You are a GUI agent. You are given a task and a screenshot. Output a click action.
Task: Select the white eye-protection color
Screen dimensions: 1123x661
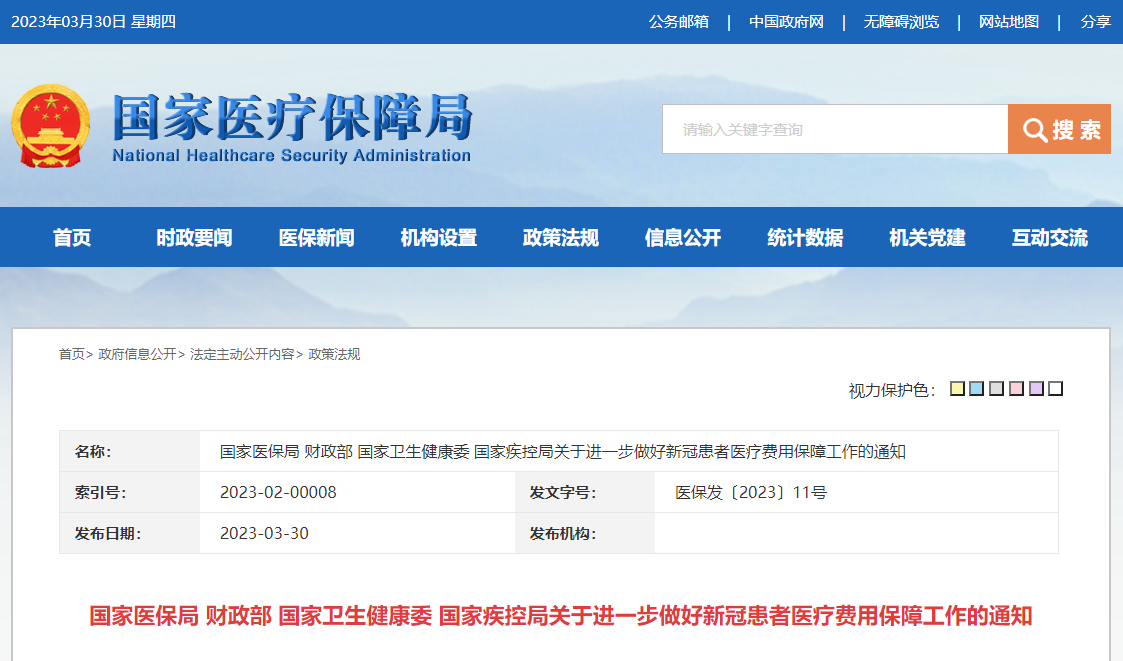tap(1055, 388)
